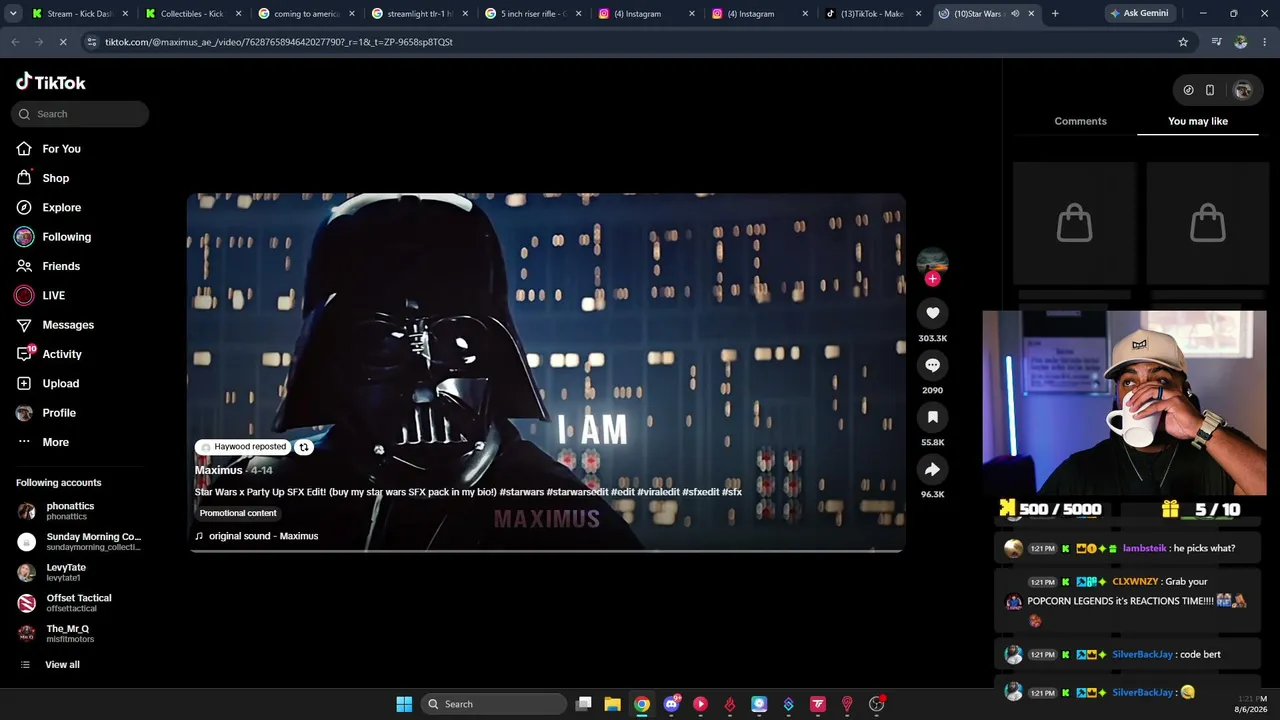1280x720 pixels.
Task: Mute the Star Wars tab with the speaker icon
Action: [x=1015, y=14]
